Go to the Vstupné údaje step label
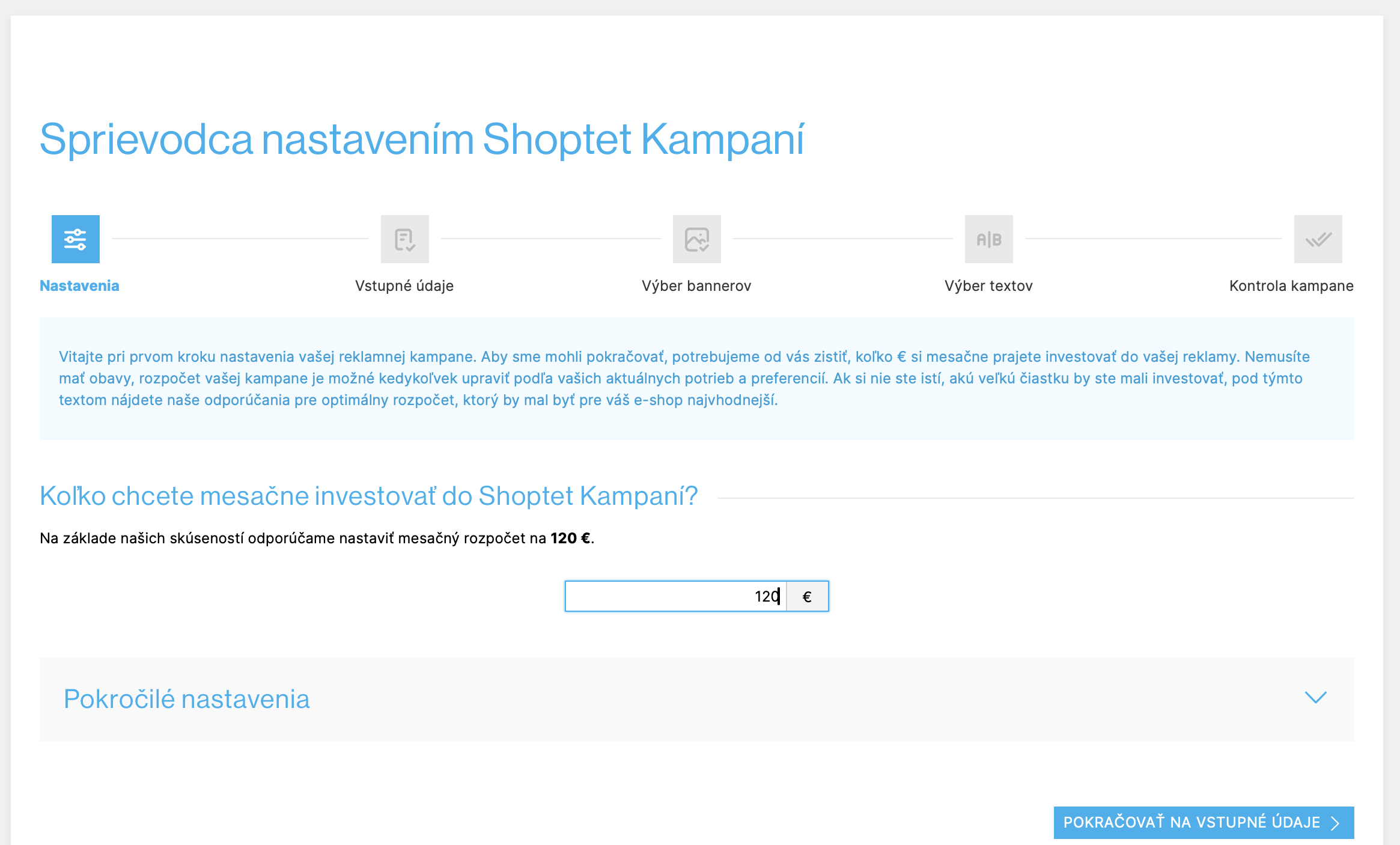The height and width of the screenshot is (845, 1400). click(404, 286)
